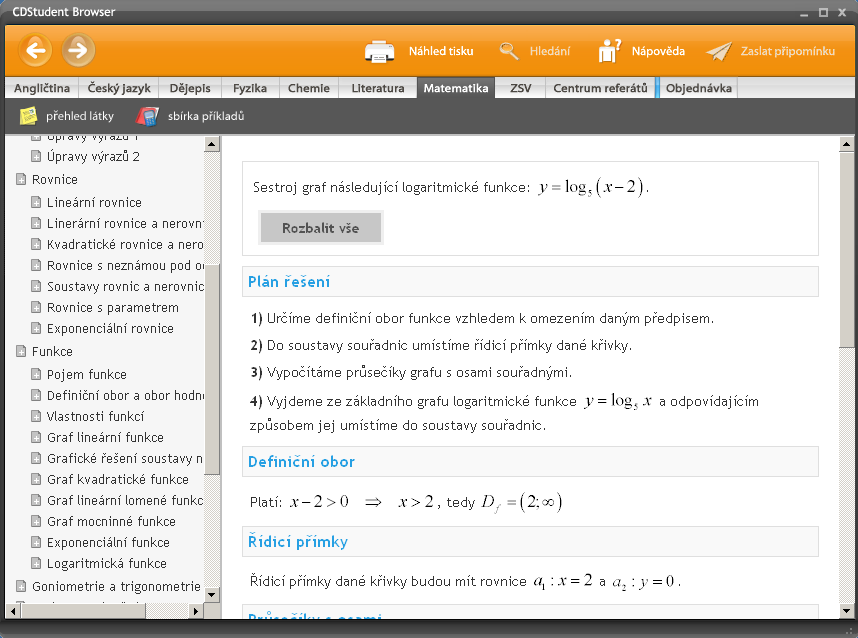
Task: Select the Matematika tab
Action: click(456, 88)
